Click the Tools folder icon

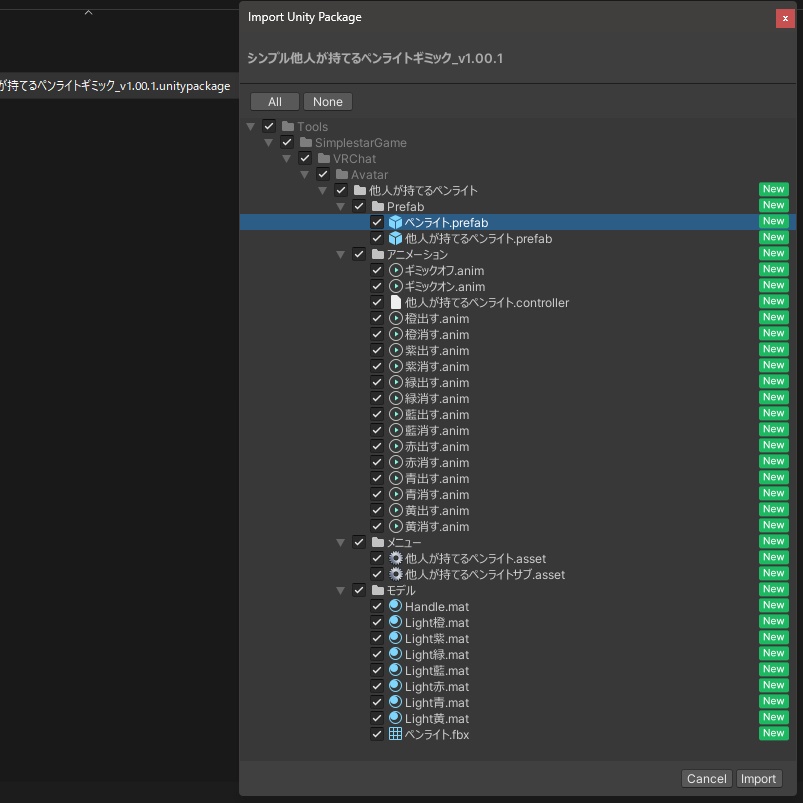pyautogui.click(x=288, y=126)
